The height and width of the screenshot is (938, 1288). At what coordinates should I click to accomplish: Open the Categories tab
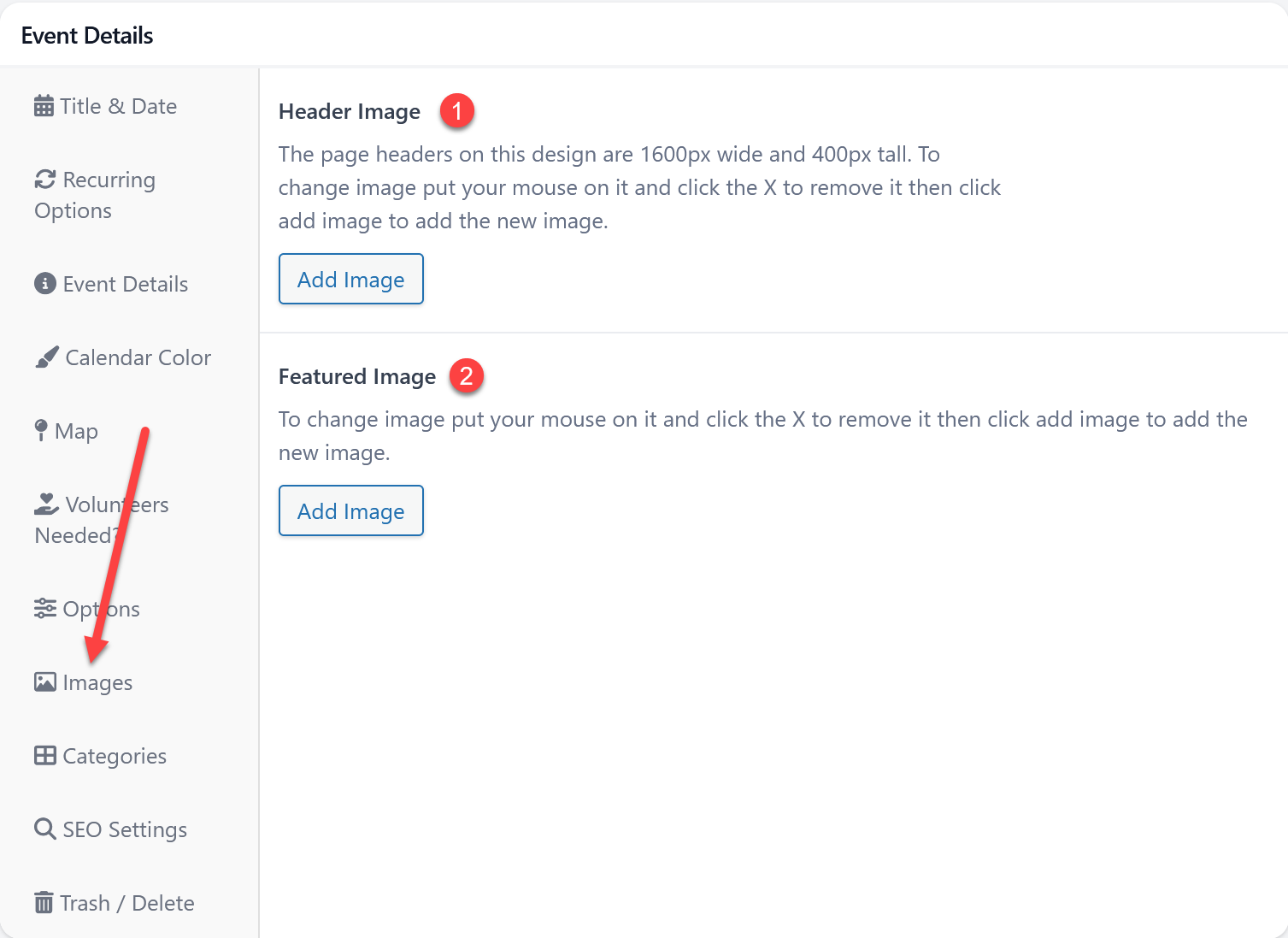(115, 756)
